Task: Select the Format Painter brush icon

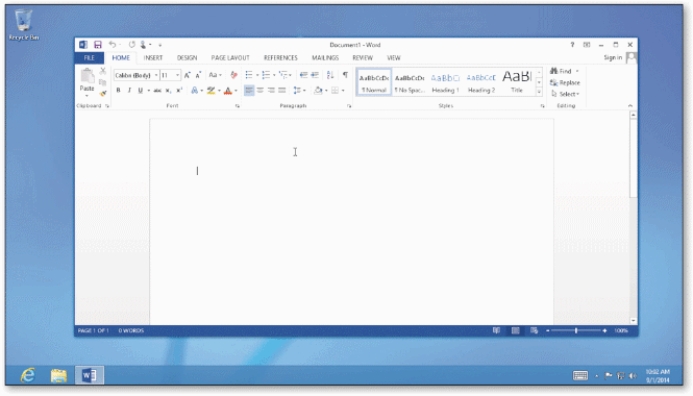Action: tap(103, 93)
